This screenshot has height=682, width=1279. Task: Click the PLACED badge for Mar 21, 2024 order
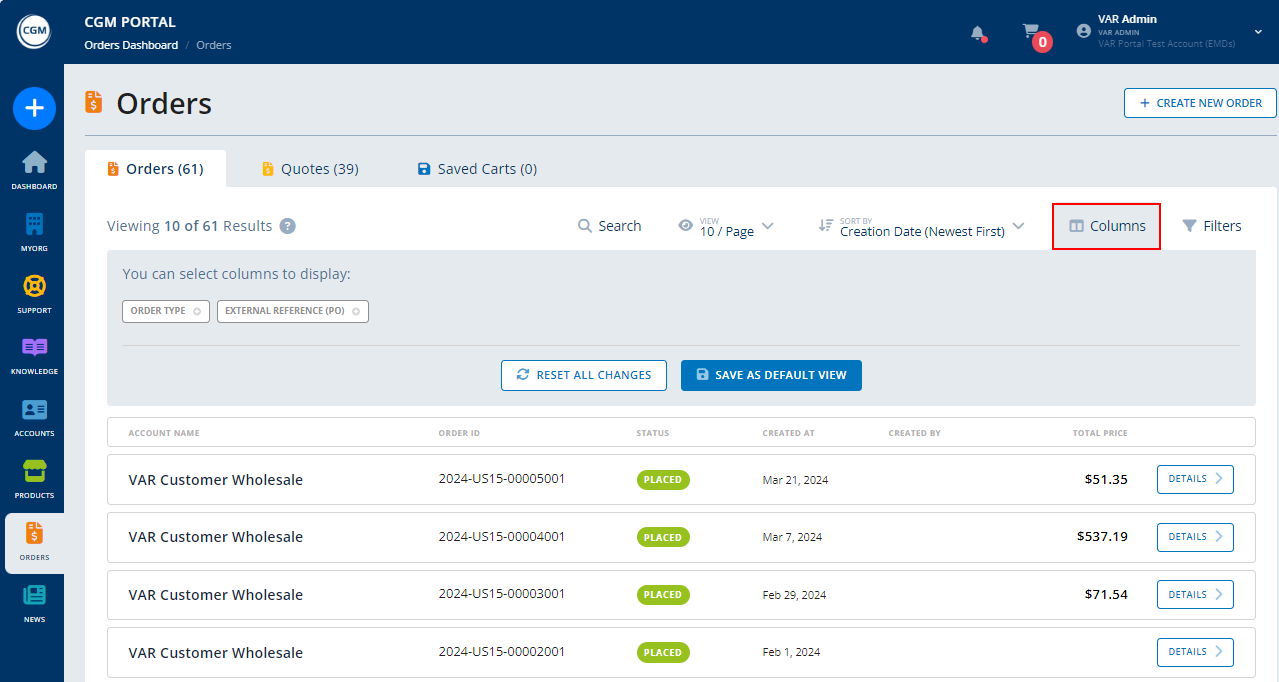click(x=663, y=480)
